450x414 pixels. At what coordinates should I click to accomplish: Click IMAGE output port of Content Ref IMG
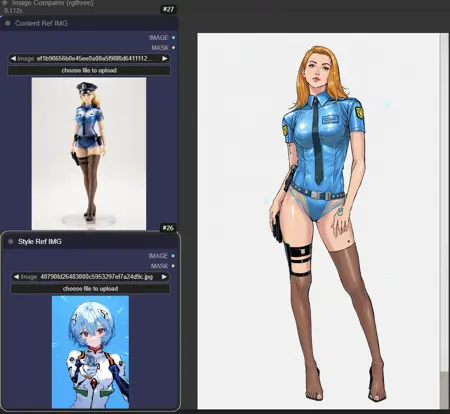click(x=173, y=38)
